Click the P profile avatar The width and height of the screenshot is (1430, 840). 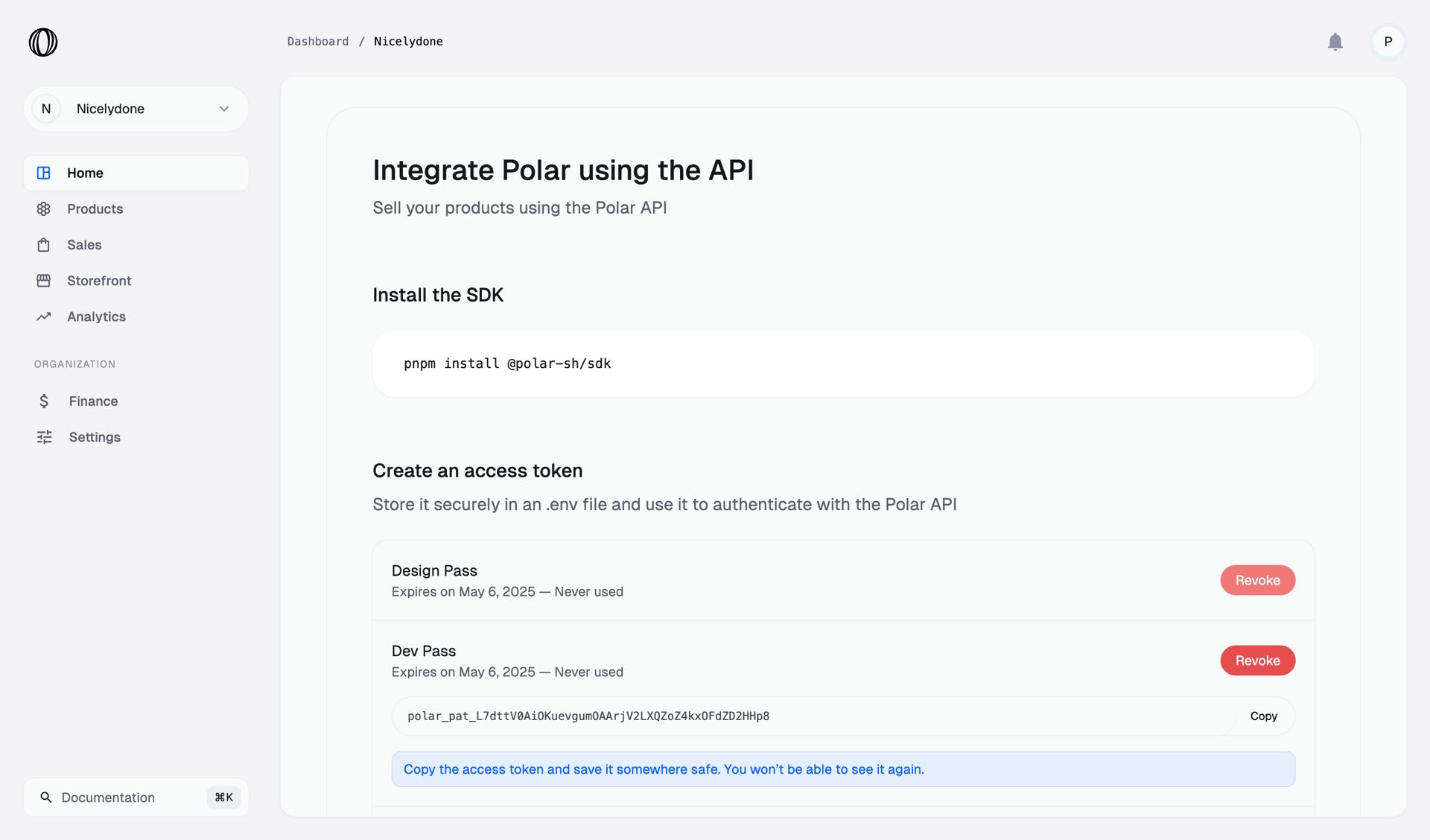(x=1387, y=42)
